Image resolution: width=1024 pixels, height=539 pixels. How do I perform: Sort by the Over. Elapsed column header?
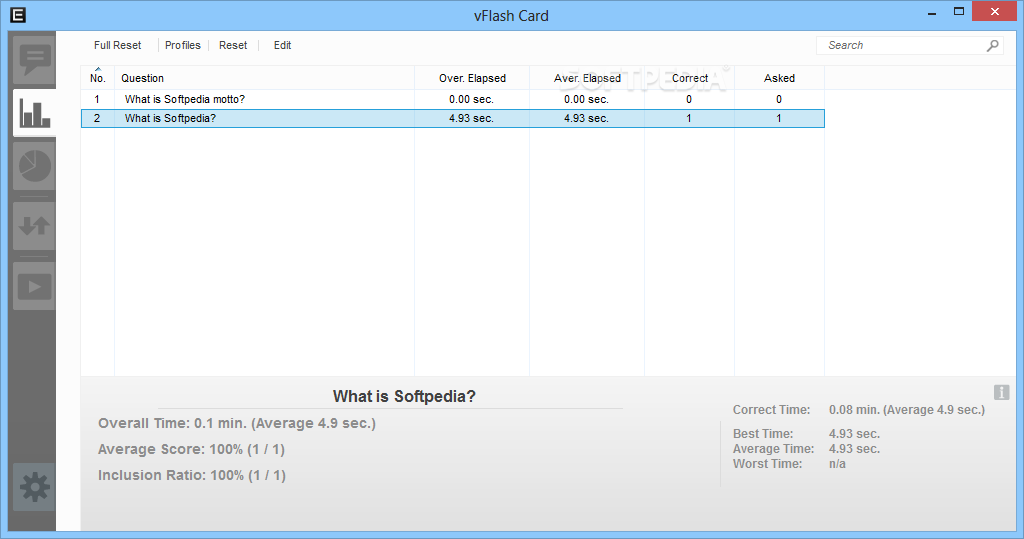(472, 78)
